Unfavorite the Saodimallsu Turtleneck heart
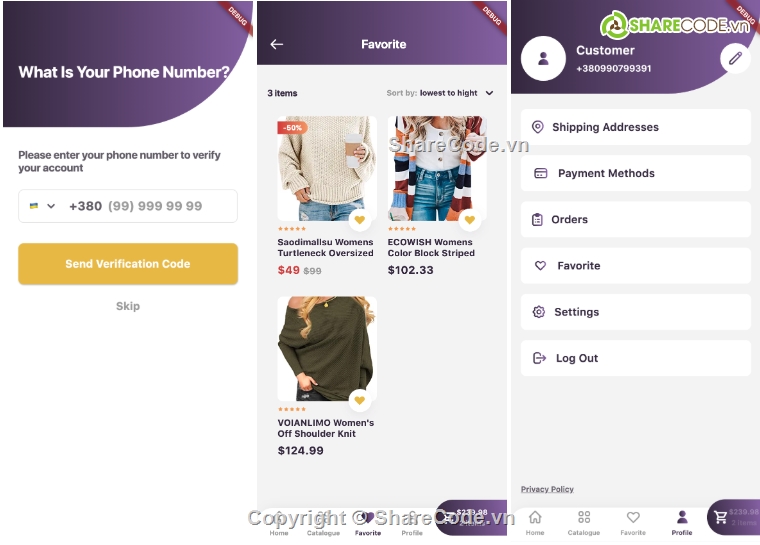This screenshot has height=545, width=760. [x=360, y=220]
